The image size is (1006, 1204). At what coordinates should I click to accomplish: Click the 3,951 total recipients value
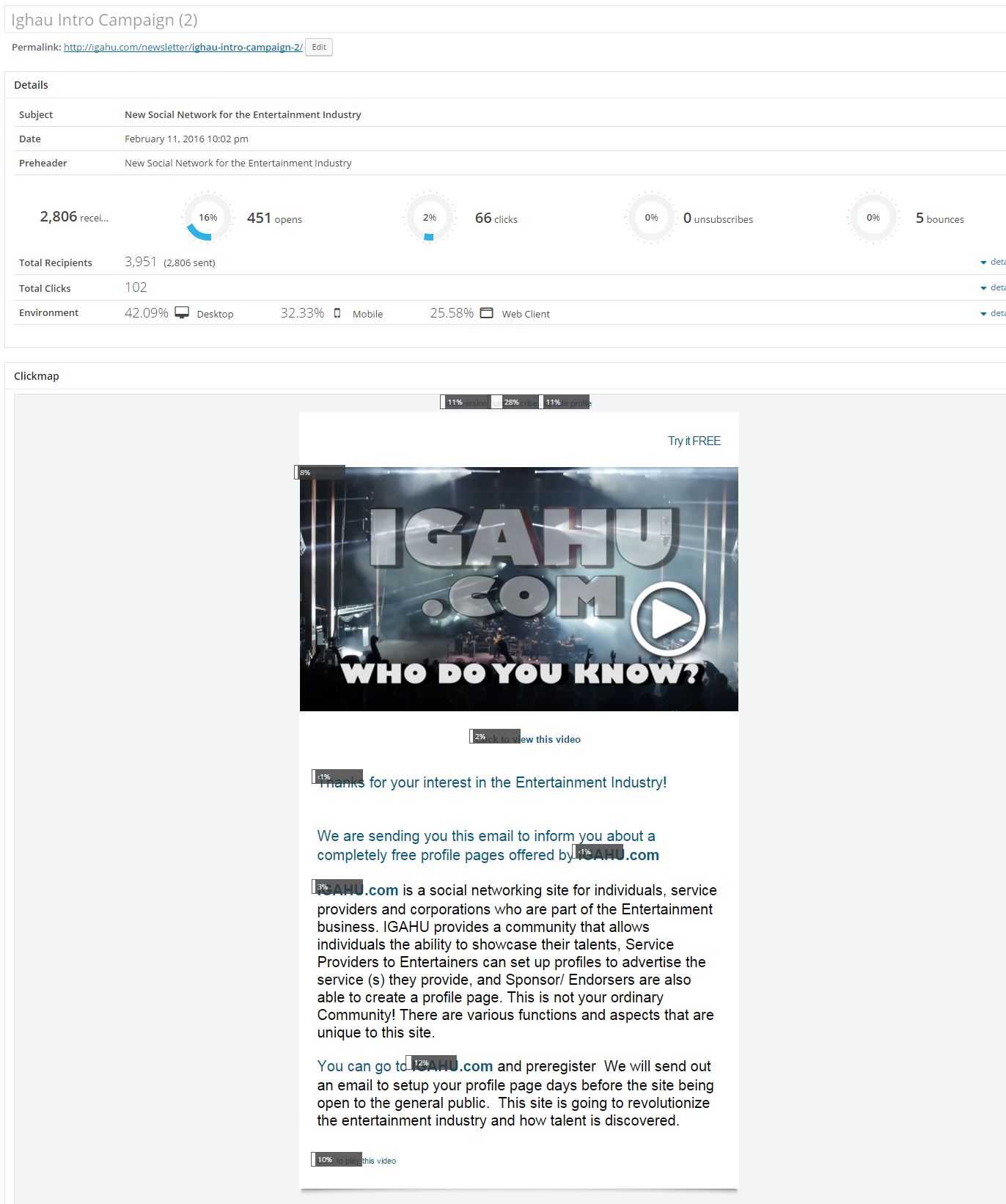pyautogui.click(x=141, y=262)
